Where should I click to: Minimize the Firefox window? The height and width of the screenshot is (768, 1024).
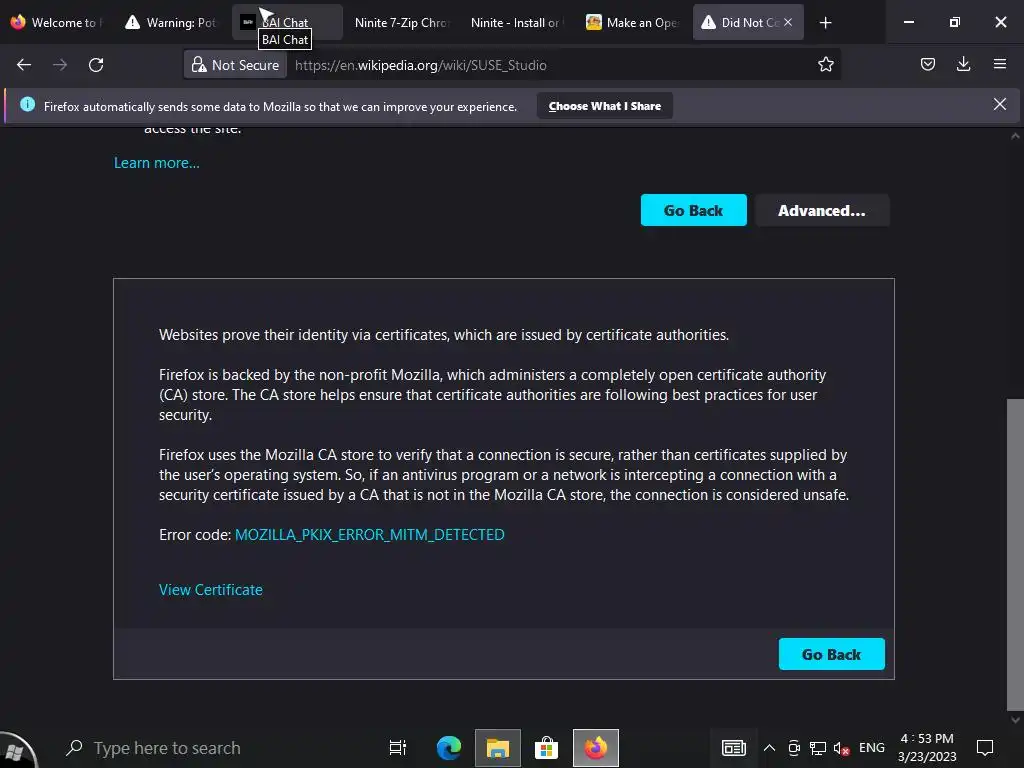(x=908, y=22)
